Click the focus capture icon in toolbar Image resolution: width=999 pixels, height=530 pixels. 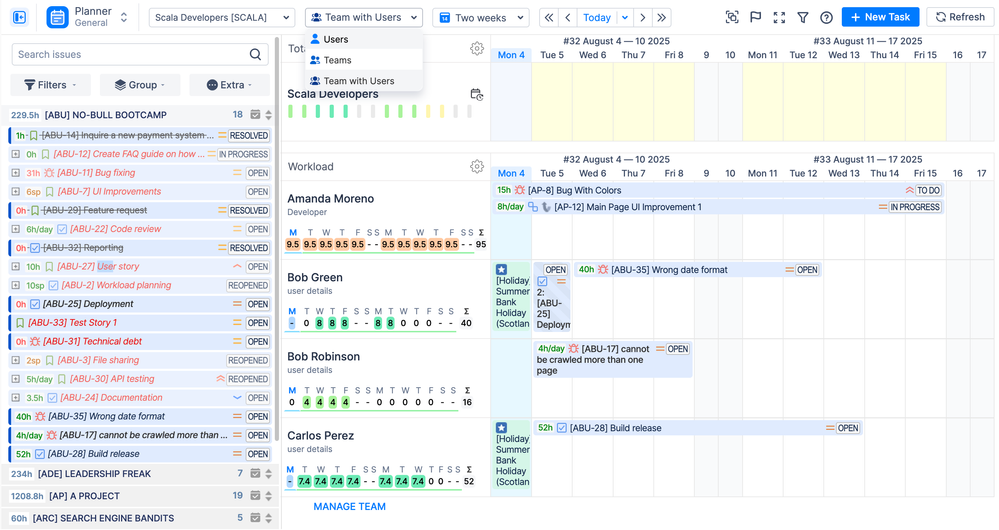tap(732, 18)
